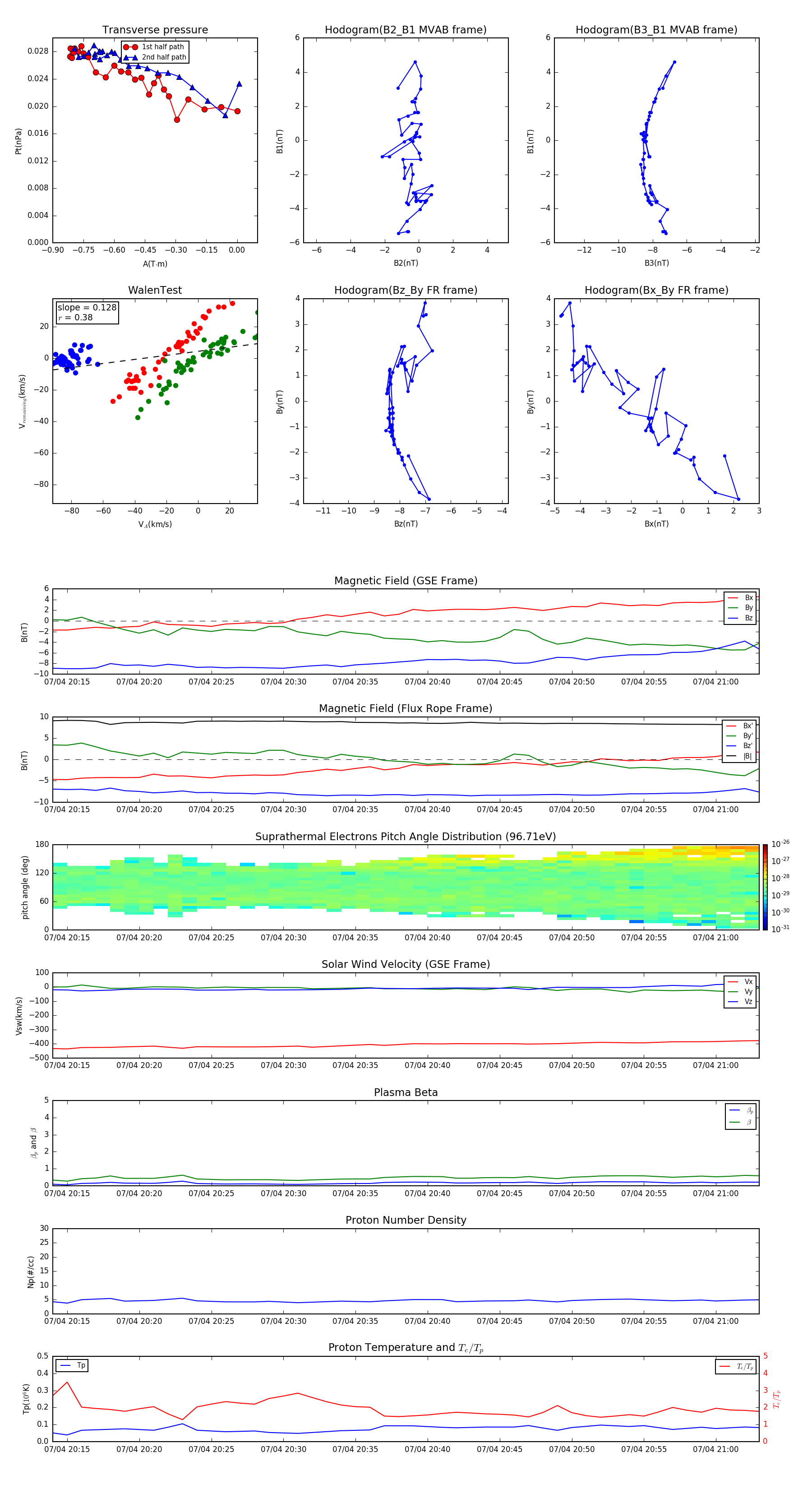Click '2nd half path' legend entry
The image size is (812, 1489).
(155, 57)
